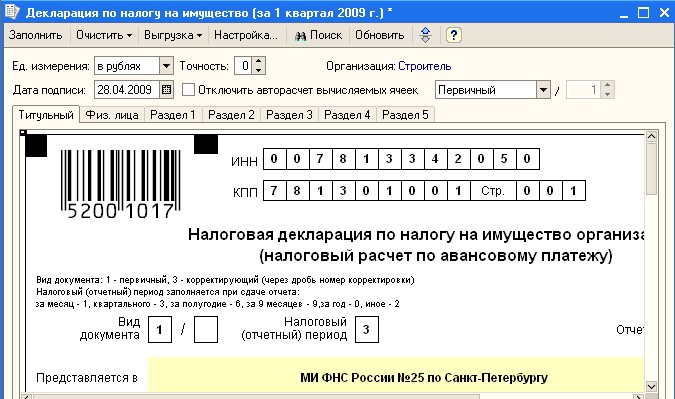
Task: Open the Раздел 5 tab
Action: [405, 115]
